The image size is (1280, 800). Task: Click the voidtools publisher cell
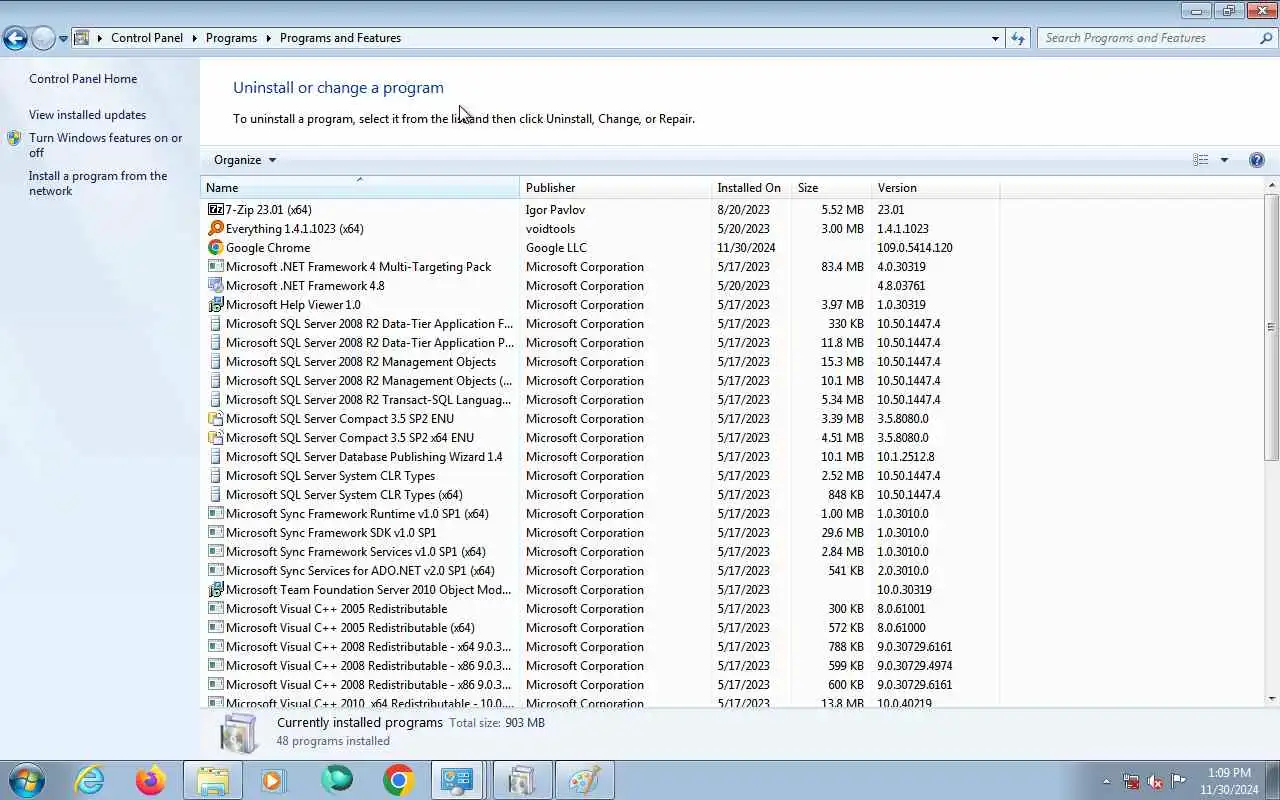click(x=551, y=229)
